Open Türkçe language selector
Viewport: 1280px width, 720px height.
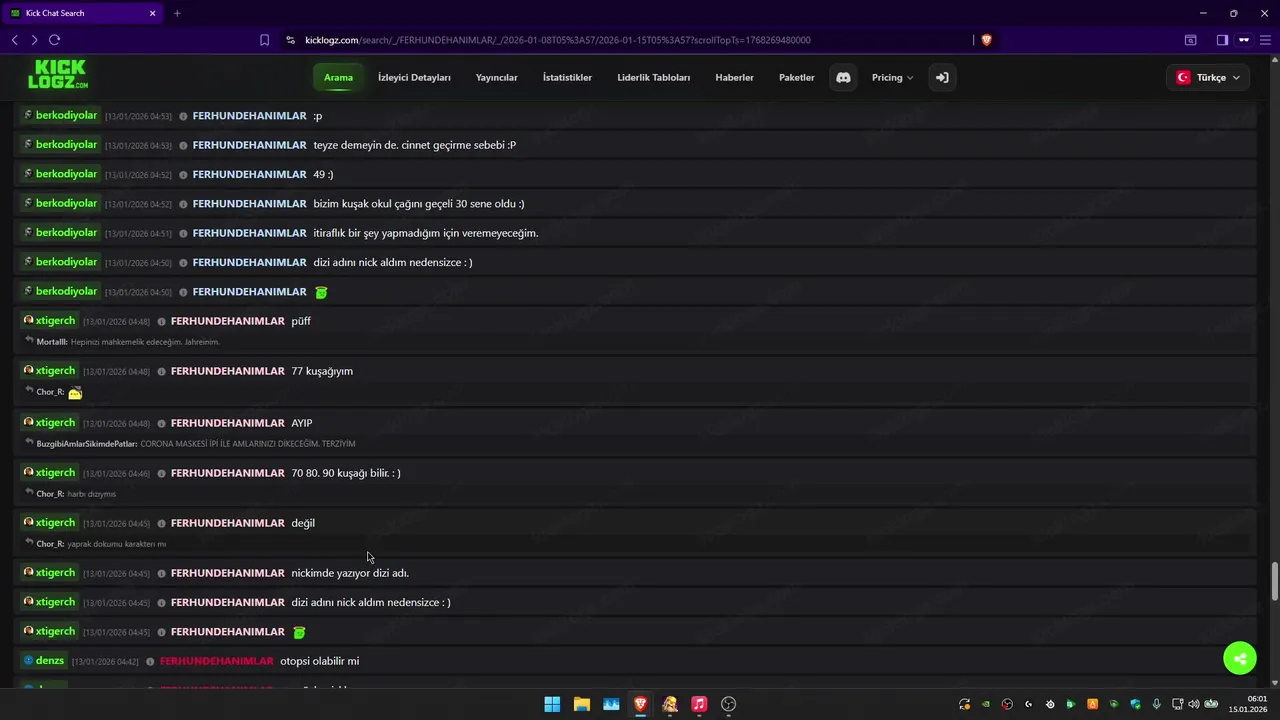(x=1208, y=77)
